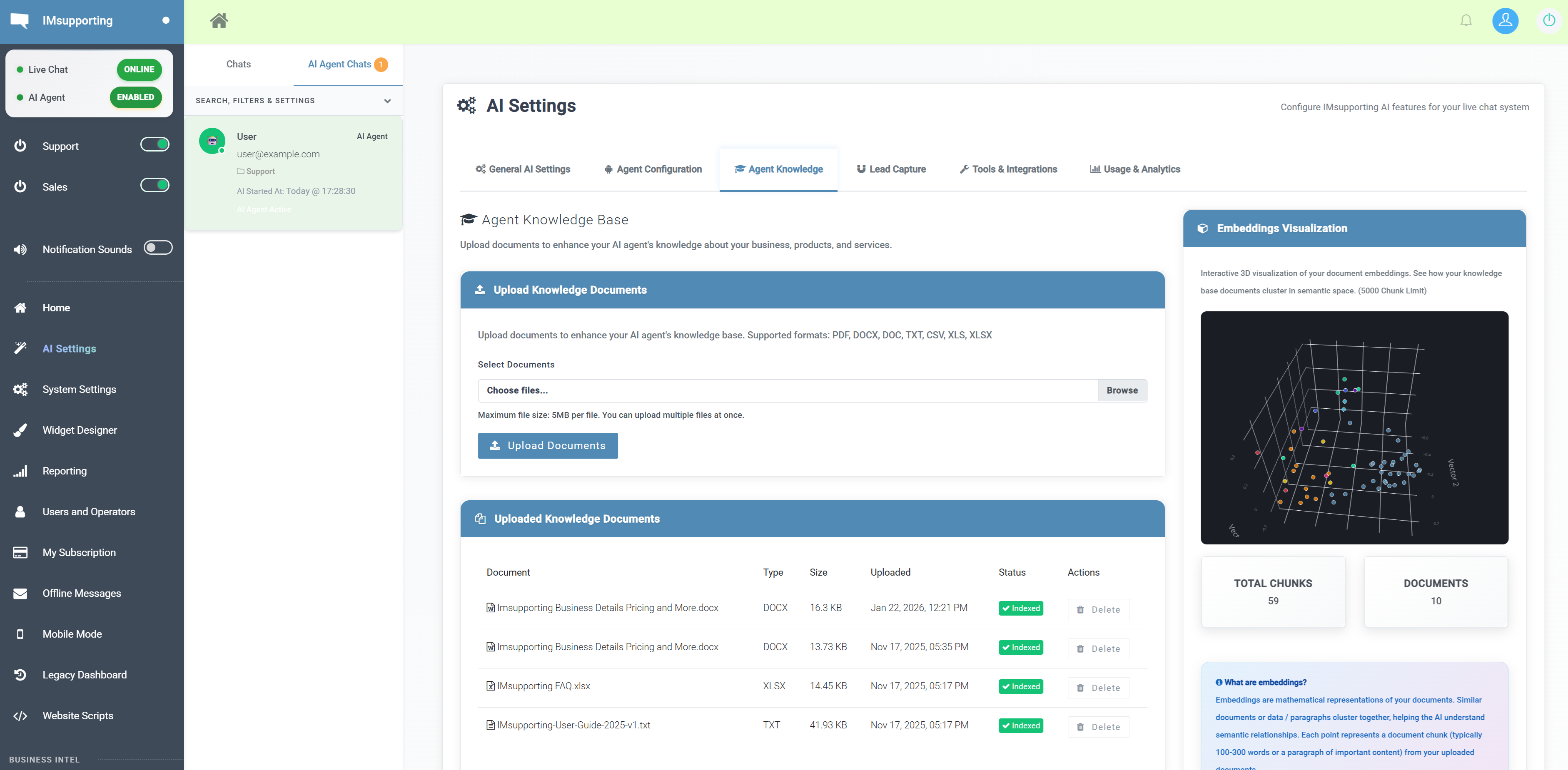Open the user profile avatar
The height and width of the screenshot is (770, 1568).
click(1505, 21)
